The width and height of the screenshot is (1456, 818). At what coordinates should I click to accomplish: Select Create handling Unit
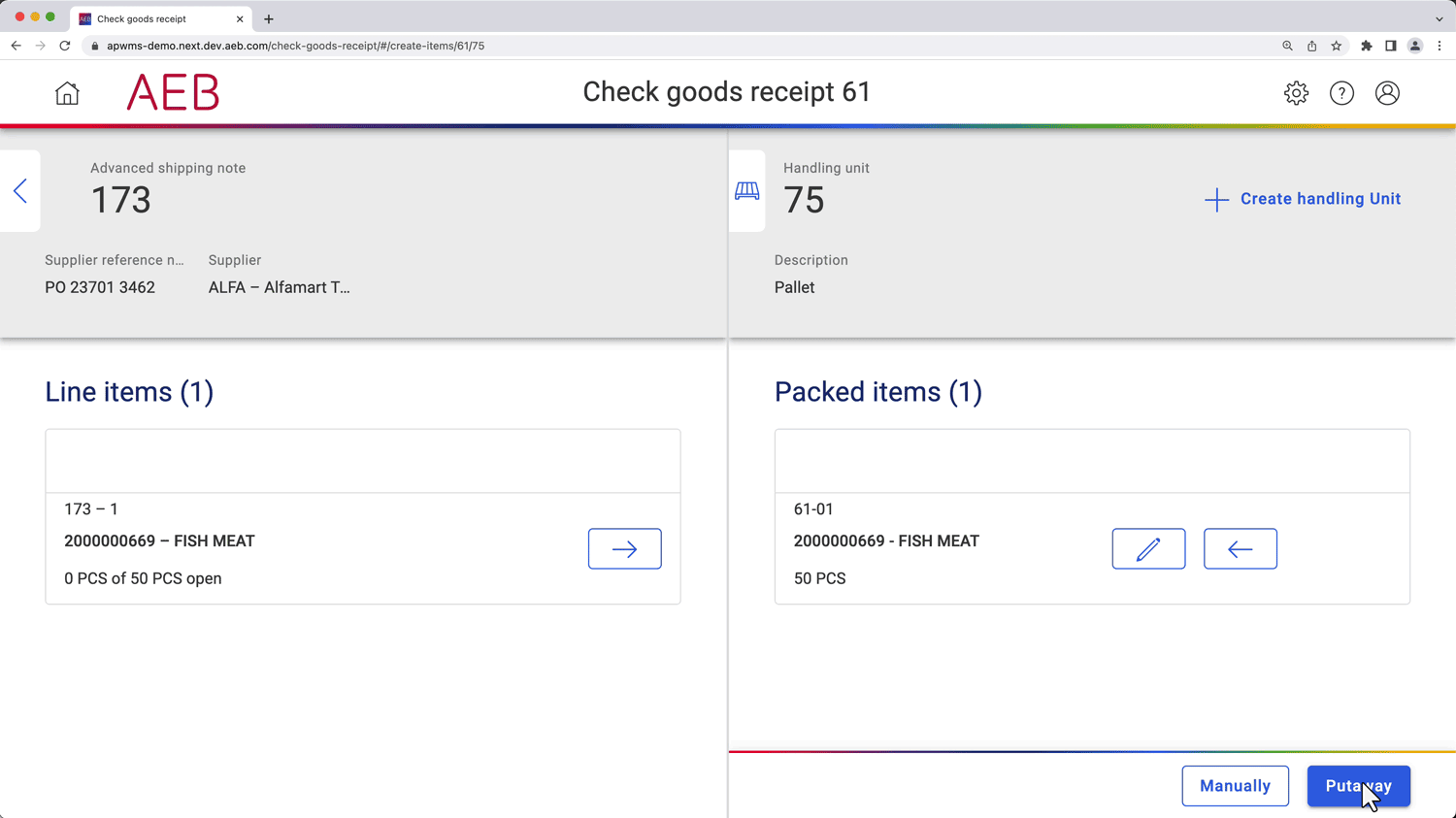[1302, 199]
